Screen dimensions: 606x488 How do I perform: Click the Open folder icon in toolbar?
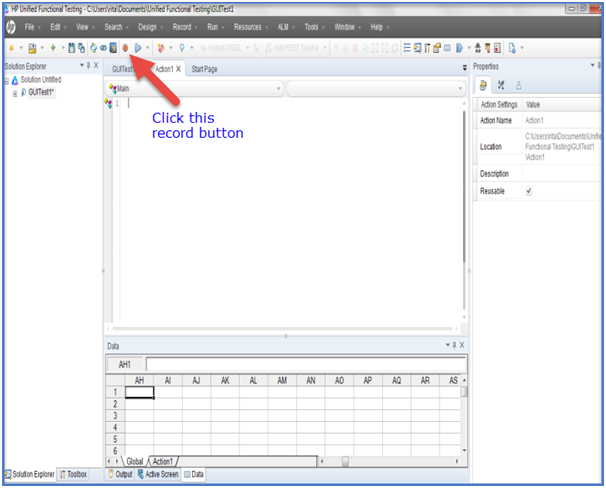[32, 48]
